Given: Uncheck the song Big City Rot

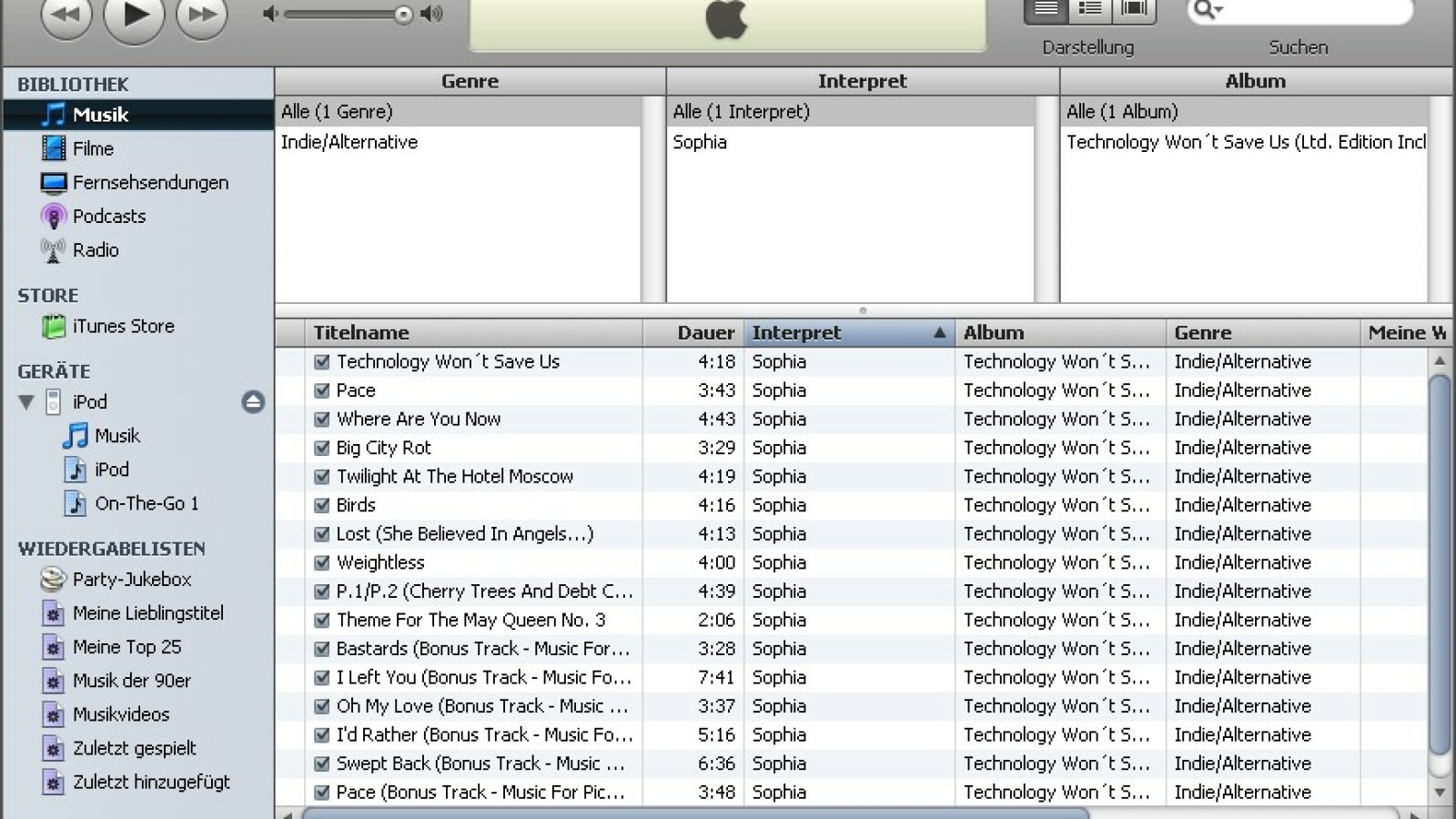Looking at the screenshot, I should point(321,448).
